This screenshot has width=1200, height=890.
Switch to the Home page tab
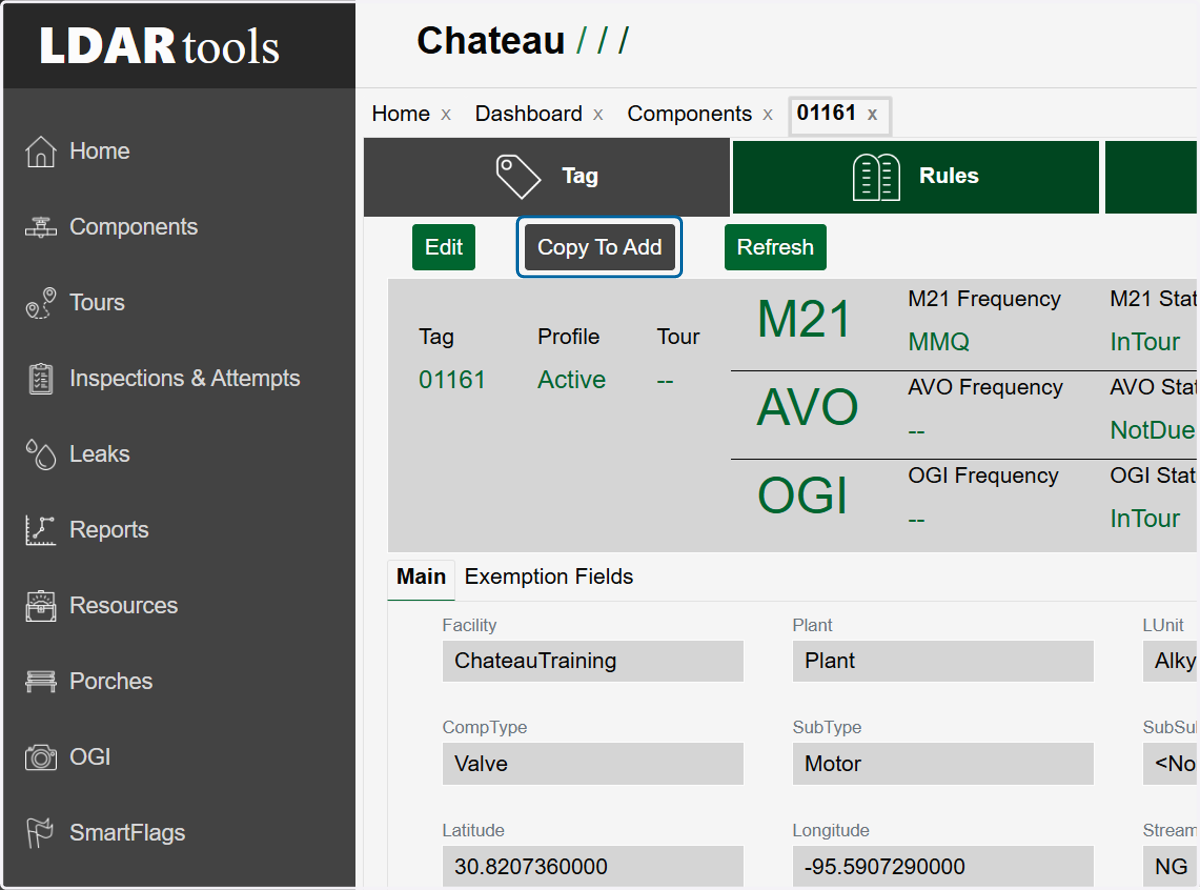click(401, 114)
